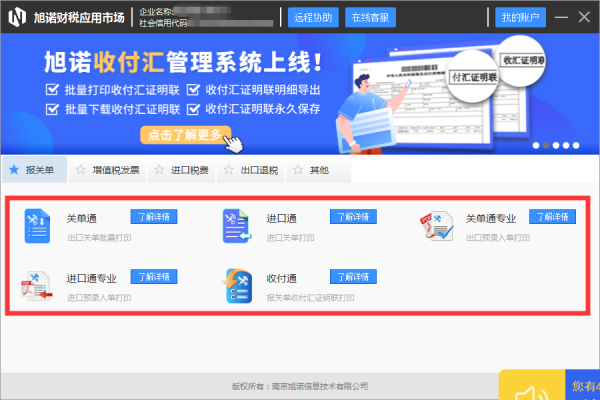Image resolution: width=600 pixels, height=400 pixels.
Task: Click the 收汇证明联 circle in banner
Action: 522,60
